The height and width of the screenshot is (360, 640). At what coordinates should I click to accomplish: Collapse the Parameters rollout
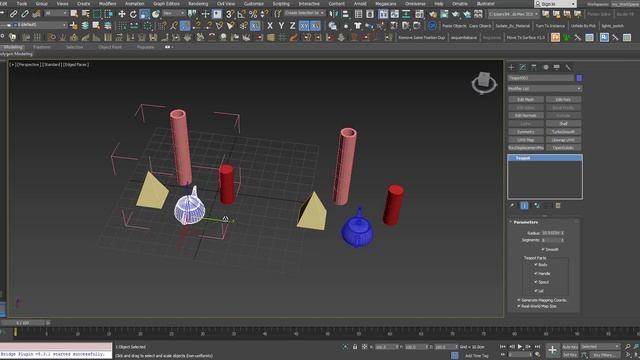tap(526, 222)
